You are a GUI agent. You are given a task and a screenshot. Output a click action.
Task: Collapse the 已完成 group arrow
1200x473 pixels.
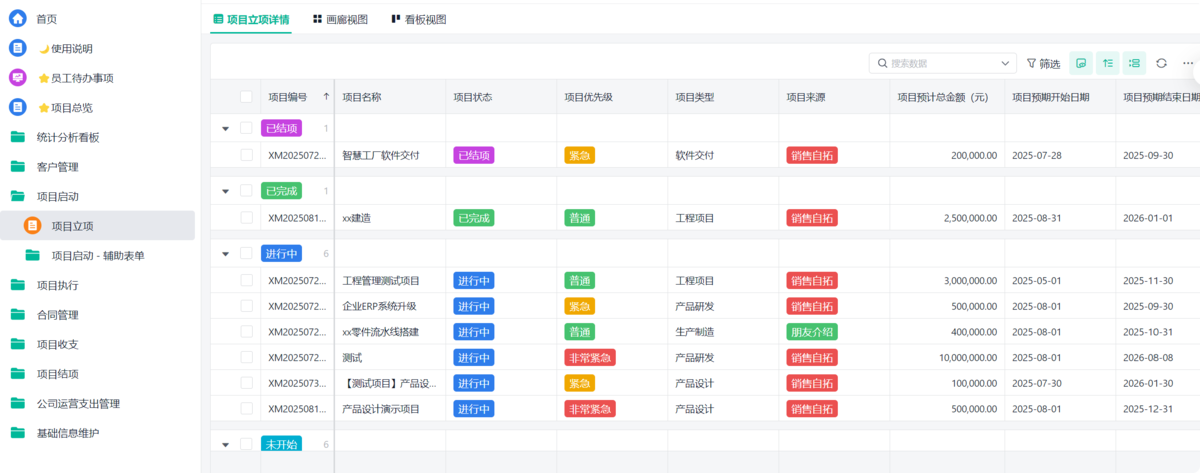pos(225,191)
